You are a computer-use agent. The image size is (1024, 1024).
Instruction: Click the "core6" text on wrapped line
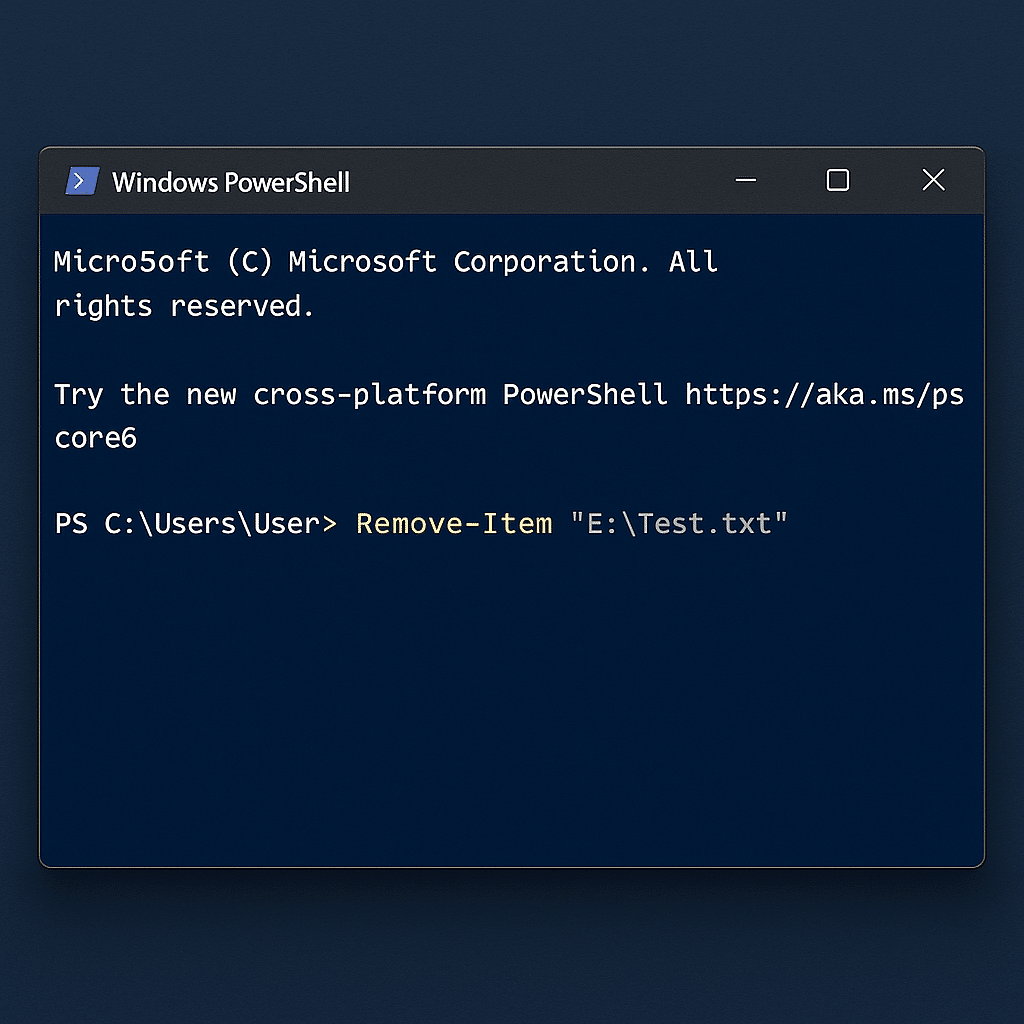[96, 438]
